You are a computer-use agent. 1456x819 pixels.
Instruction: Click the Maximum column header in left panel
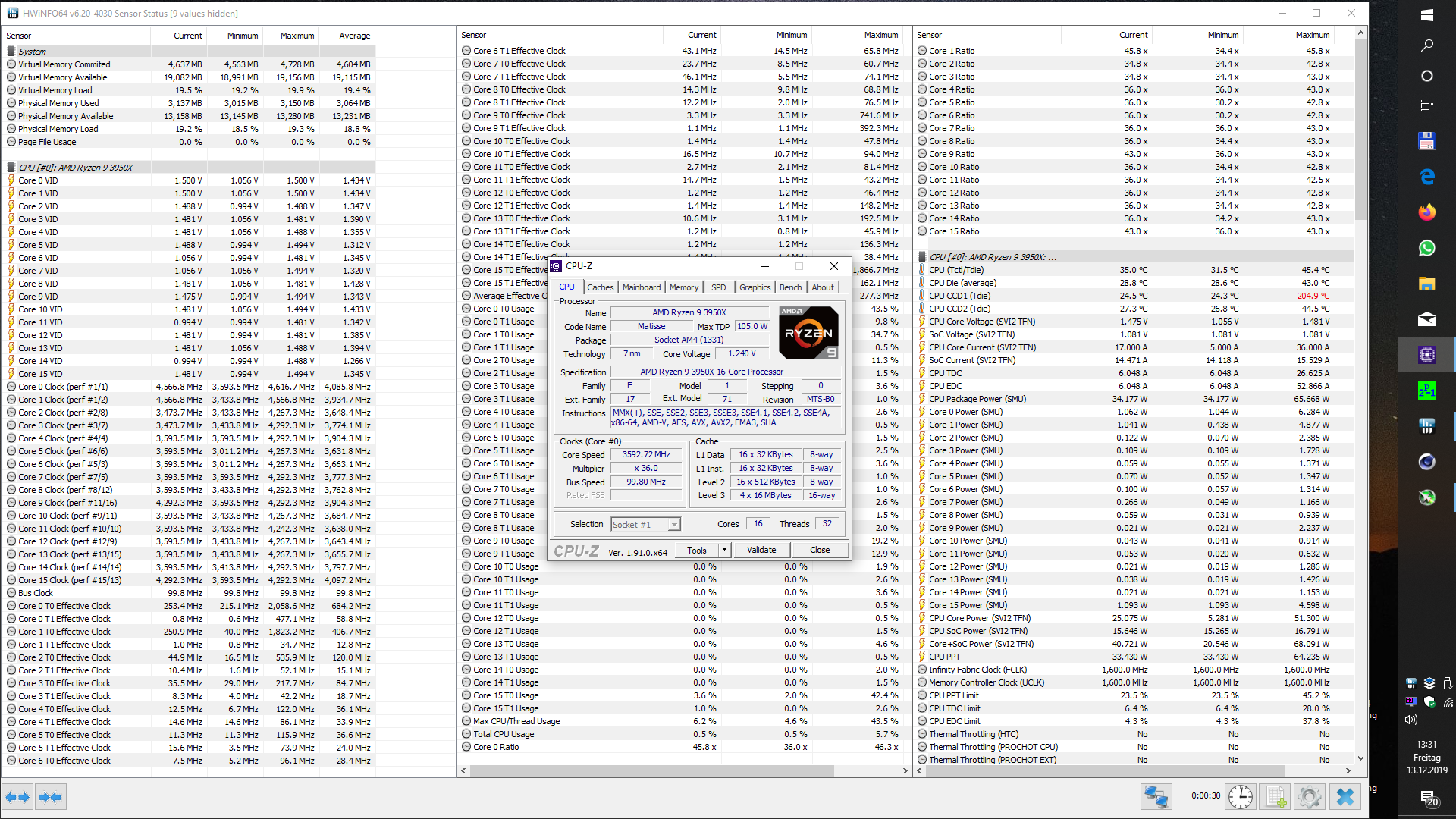[297, 36]
